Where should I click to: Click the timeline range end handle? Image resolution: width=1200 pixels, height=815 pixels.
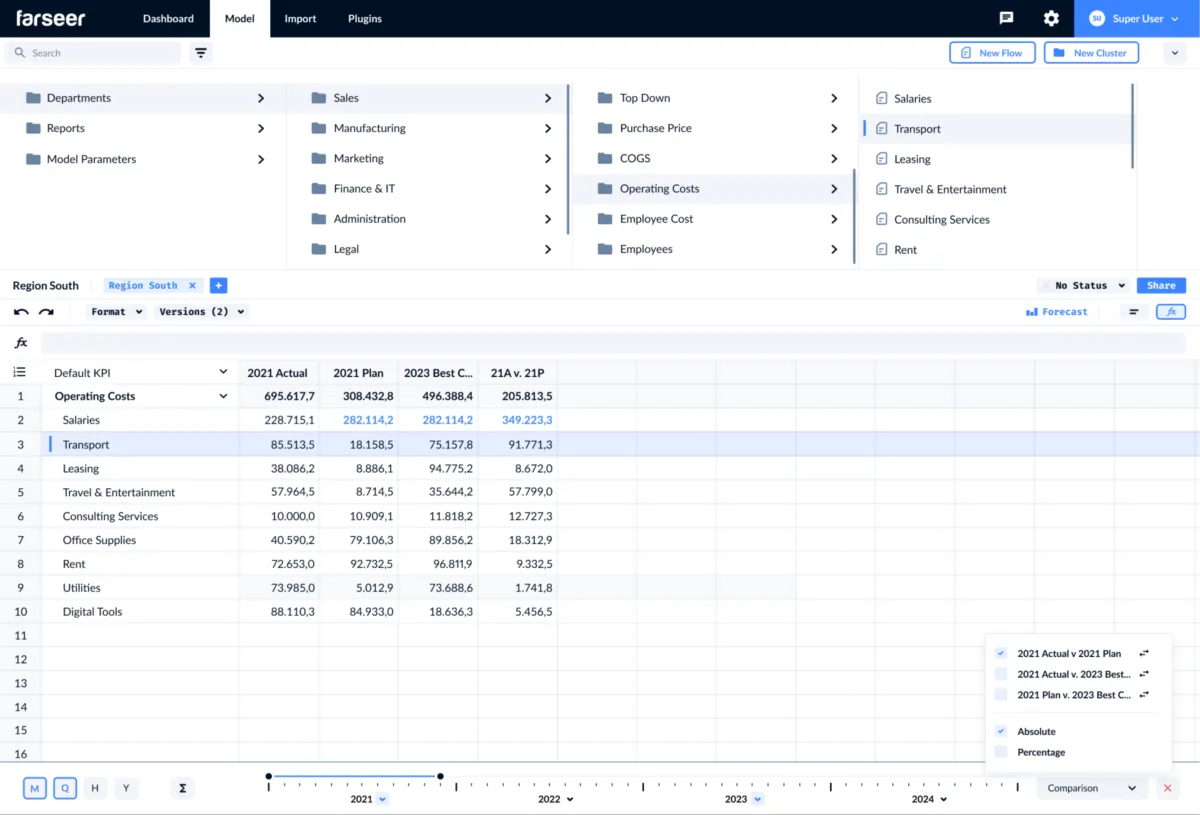(x=440, y=776)
